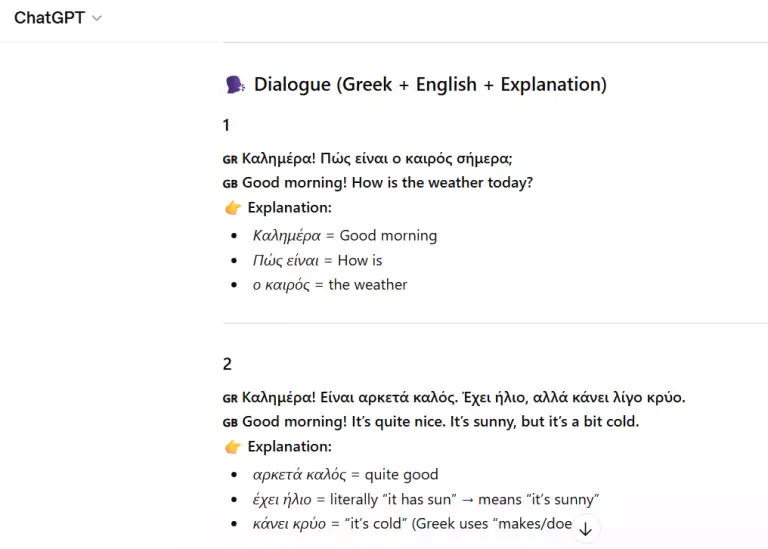The height and width of the screenshot is (549, 768).
Task: Click the GB flag before It's quite nice
Action: point(230,423)
